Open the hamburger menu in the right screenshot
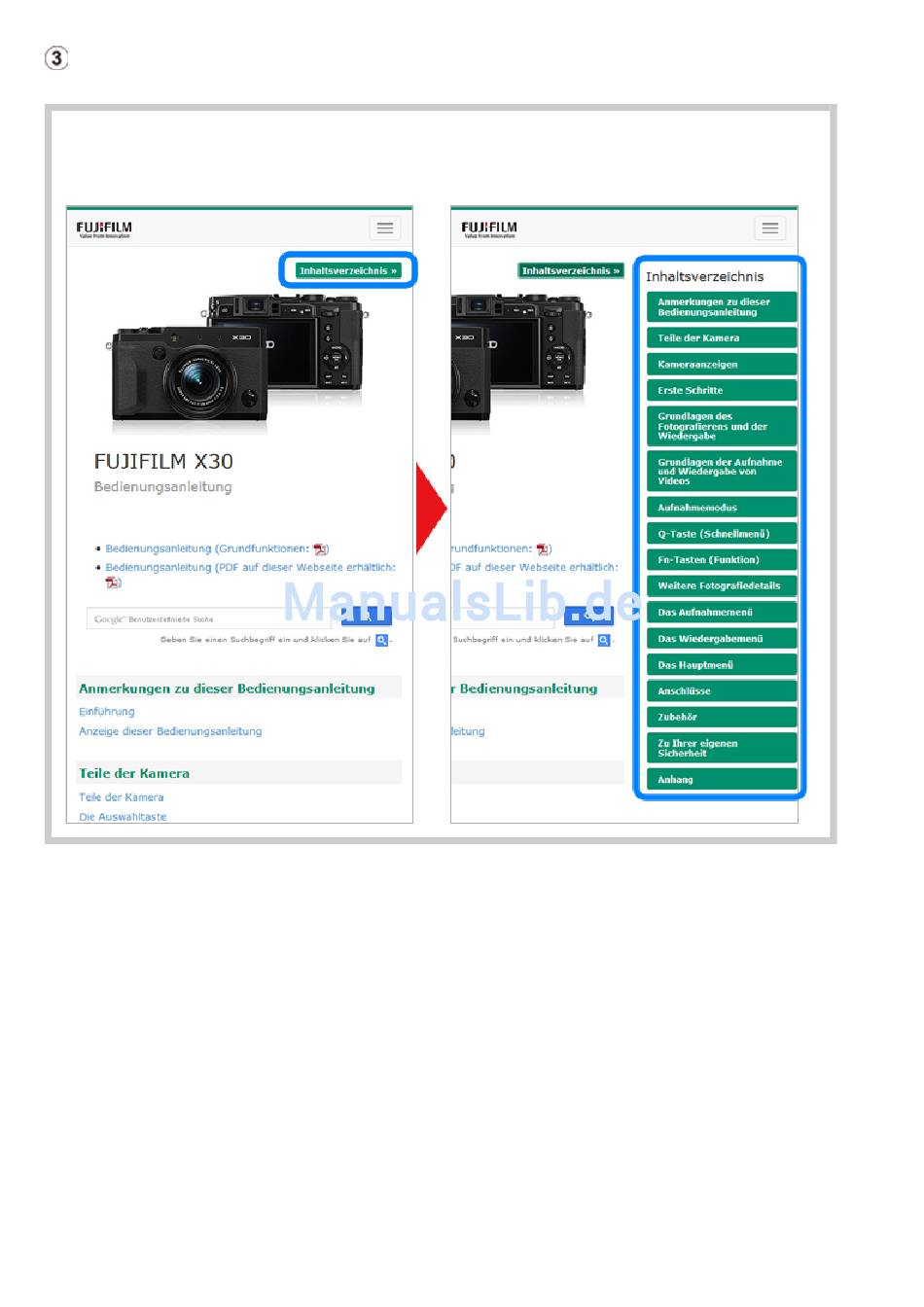Viewport: 924px width, 1307px height. [770, 228]
